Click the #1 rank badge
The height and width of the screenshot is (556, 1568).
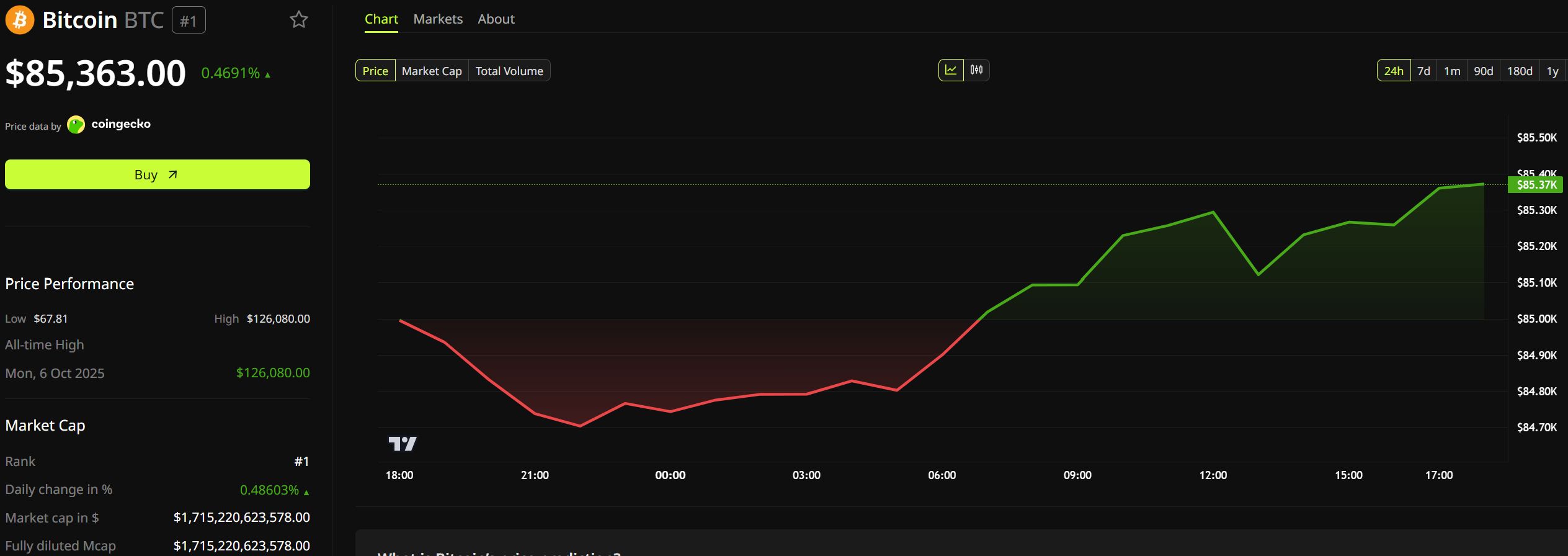point(189,20)
